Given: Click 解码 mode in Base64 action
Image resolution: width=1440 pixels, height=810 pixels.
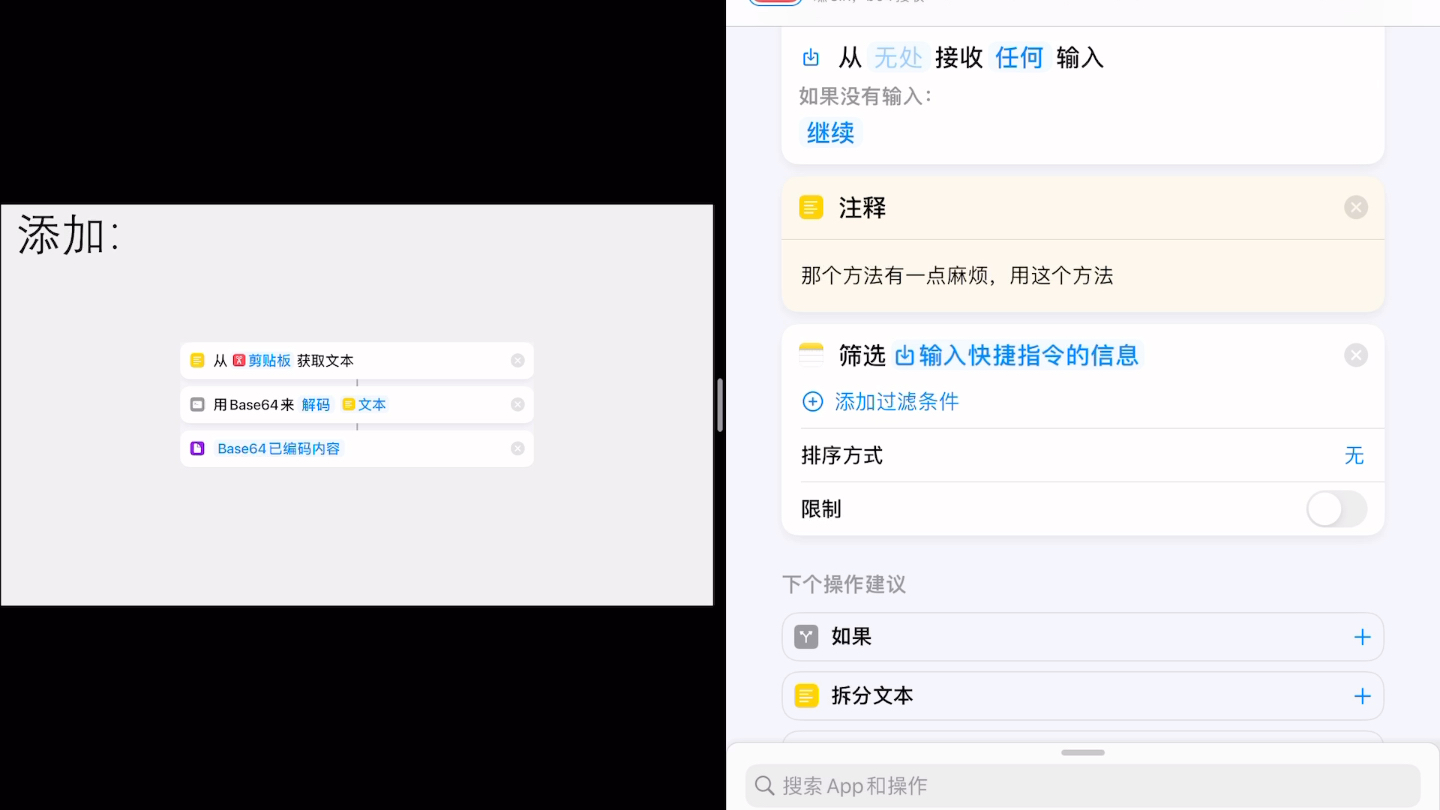Looking at the screenshot, I should click(x=316, y=405).
